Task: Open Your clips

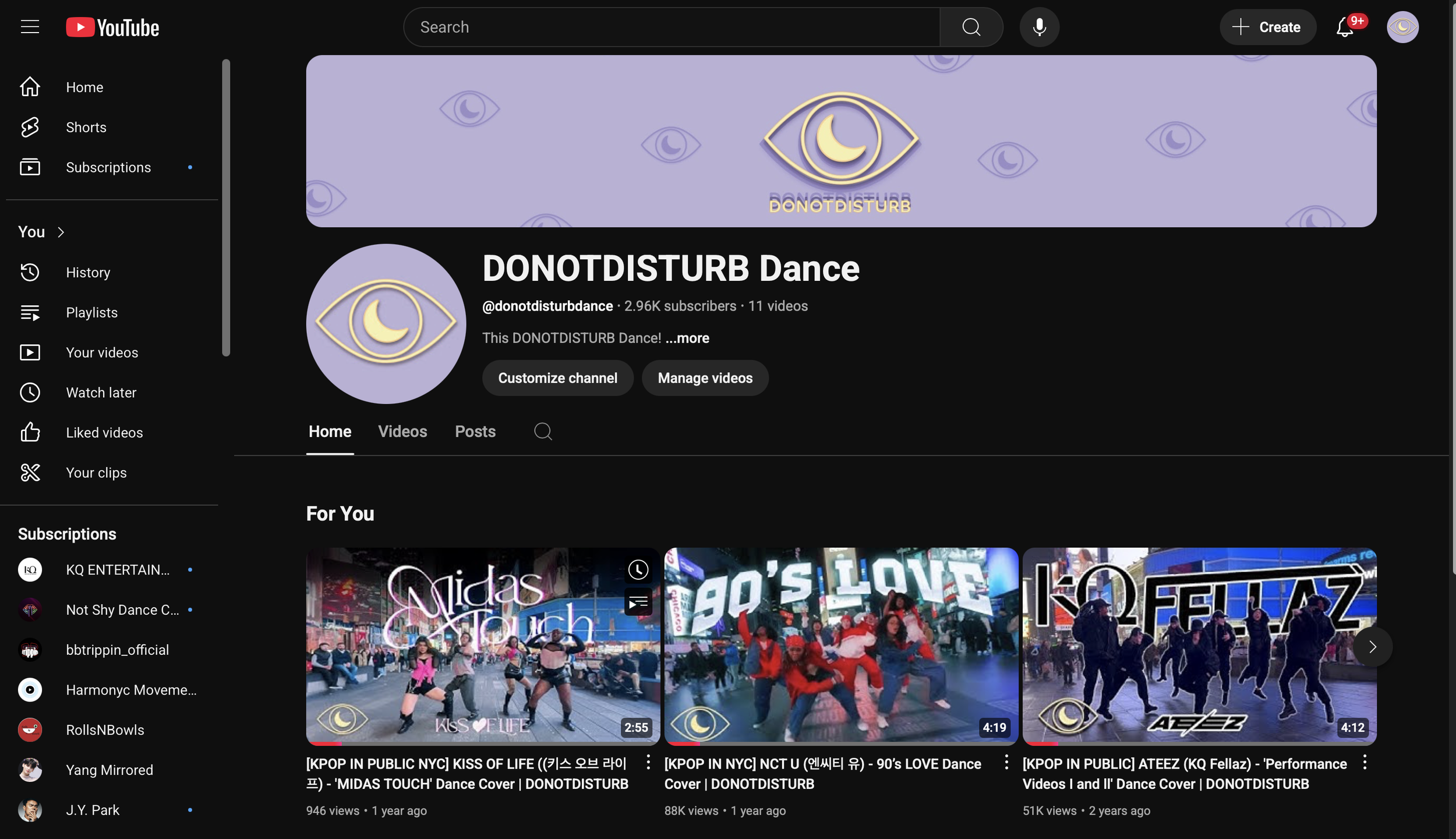Action: 112,473
